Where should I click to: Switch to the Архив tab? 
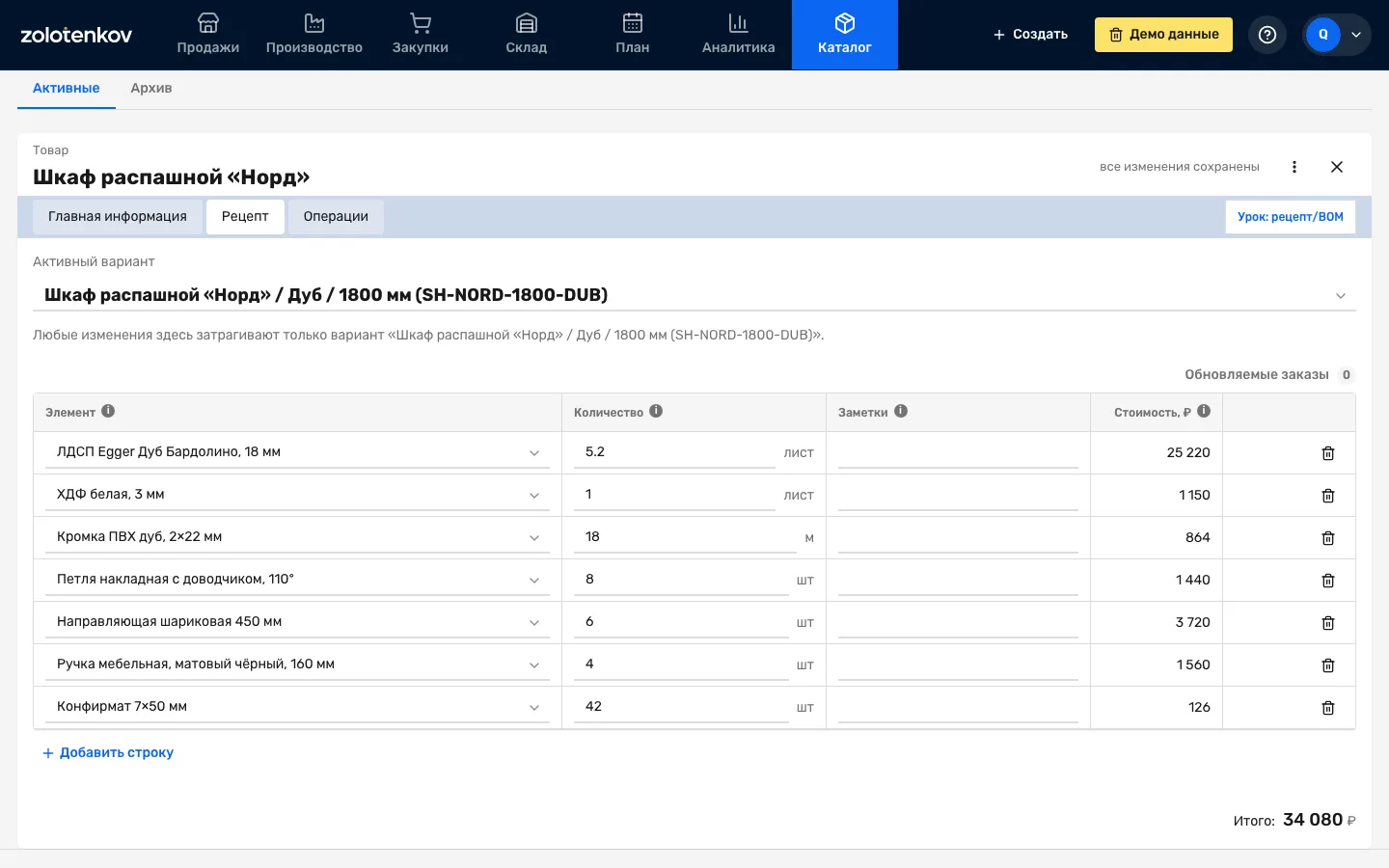(x=151, y=88)
